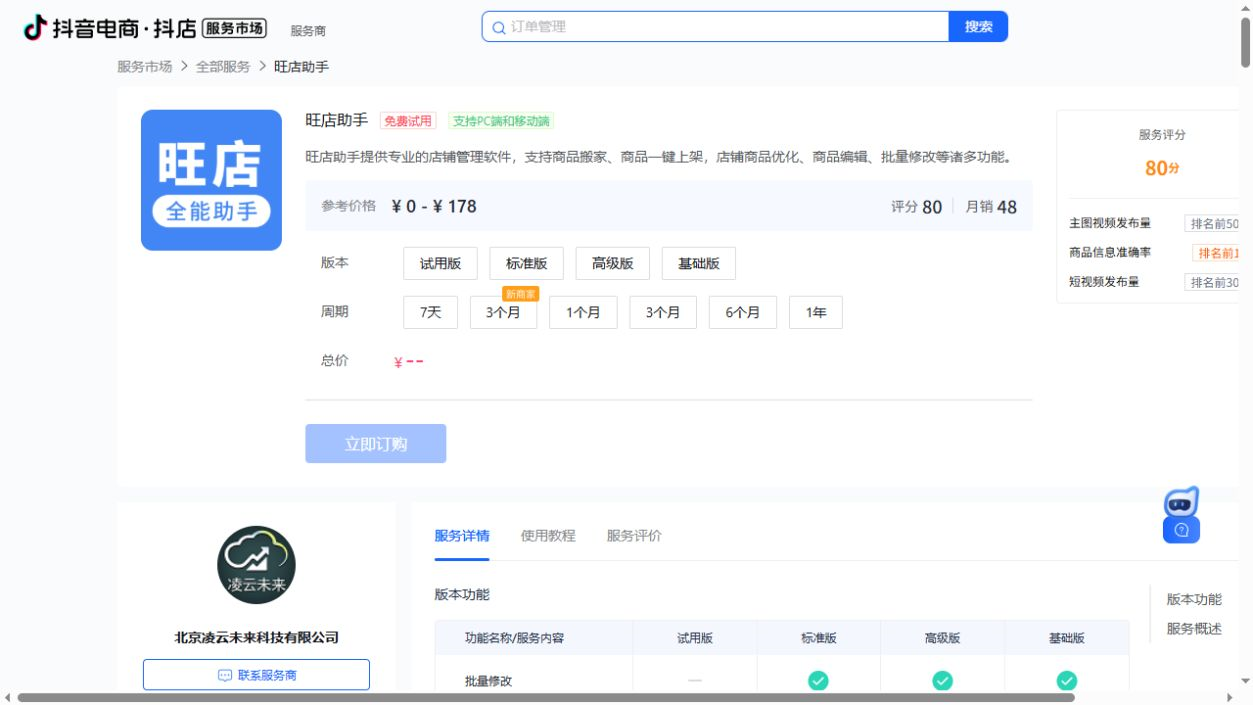Click the scrollbar right arrow
The width and height of the screenshot is (1253, 705).
tap(1230, 698)
